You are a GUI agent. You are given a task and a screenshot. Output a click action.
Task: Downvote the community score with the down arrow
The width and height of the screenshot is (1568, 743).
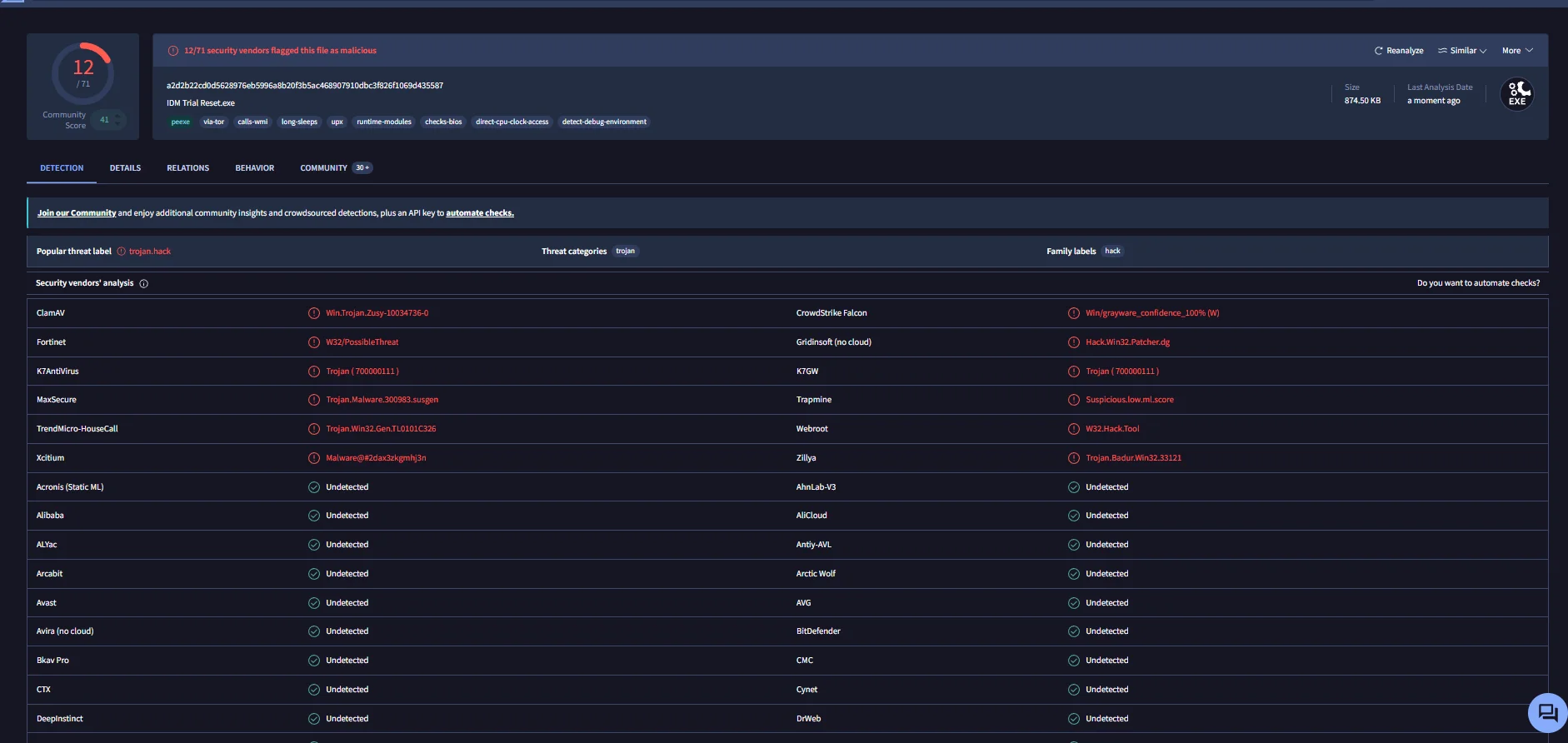(118, 124)
